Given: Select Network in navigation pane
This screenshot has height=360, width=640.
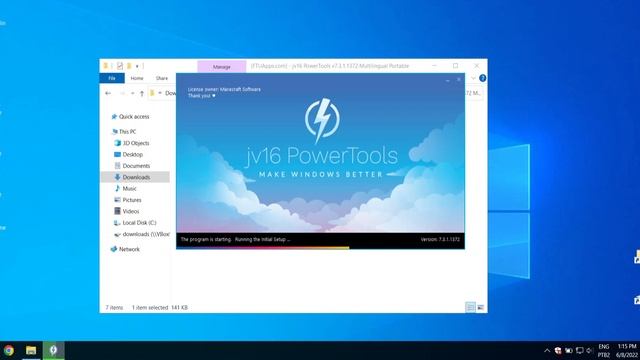Looking at the screenshot, I should [129, 249].
